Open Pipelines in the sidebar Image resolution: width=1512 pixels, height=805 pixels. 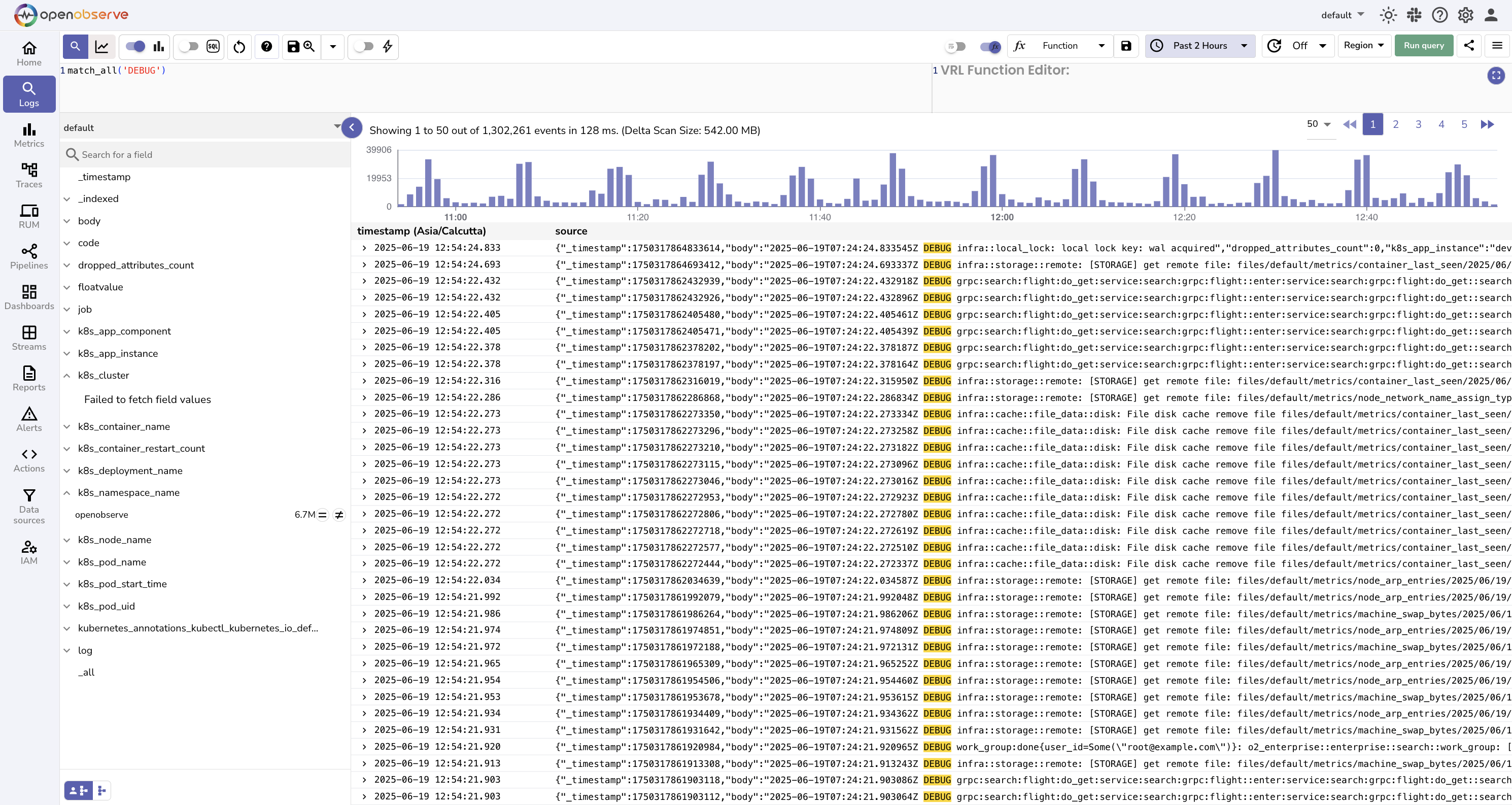(29, 257)
